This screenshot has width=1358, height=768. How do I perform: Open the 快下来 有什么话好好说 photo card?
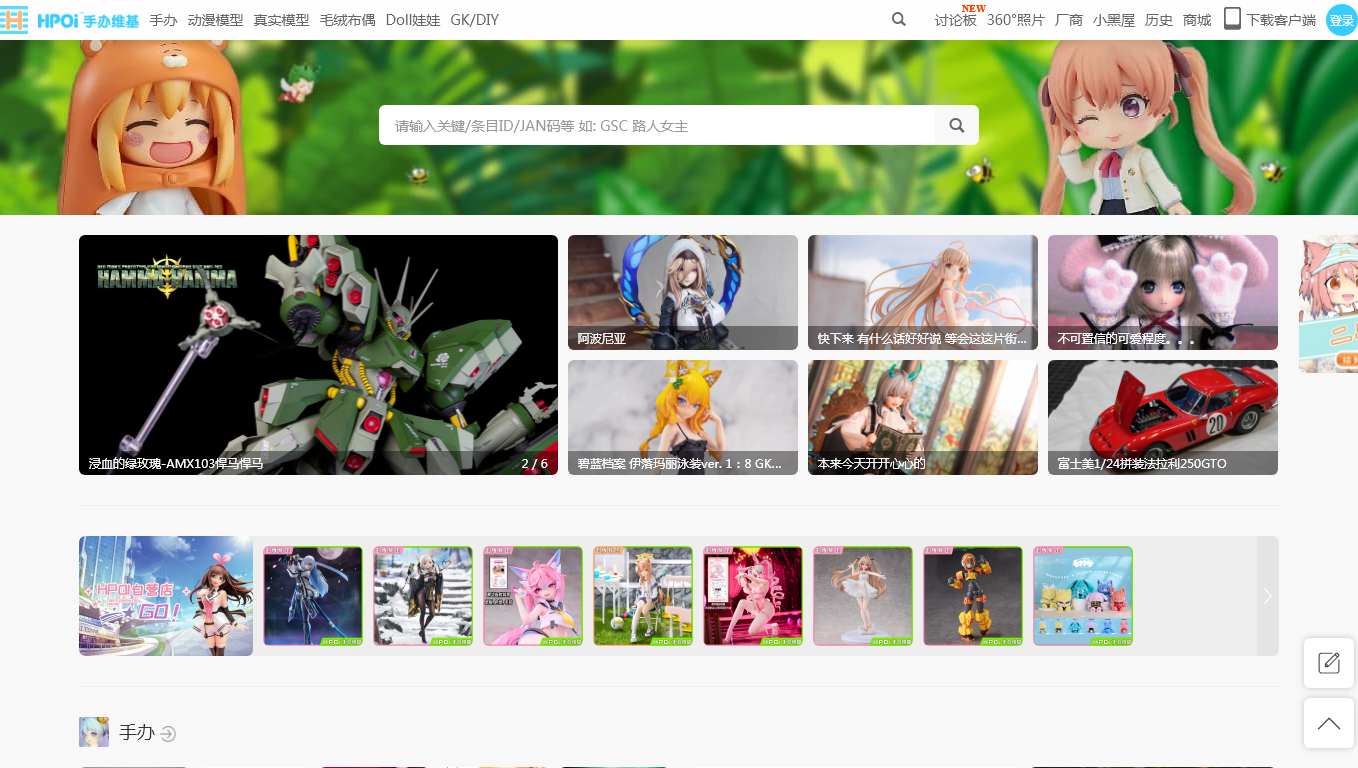pyautogui.click(x=923, y=292)
